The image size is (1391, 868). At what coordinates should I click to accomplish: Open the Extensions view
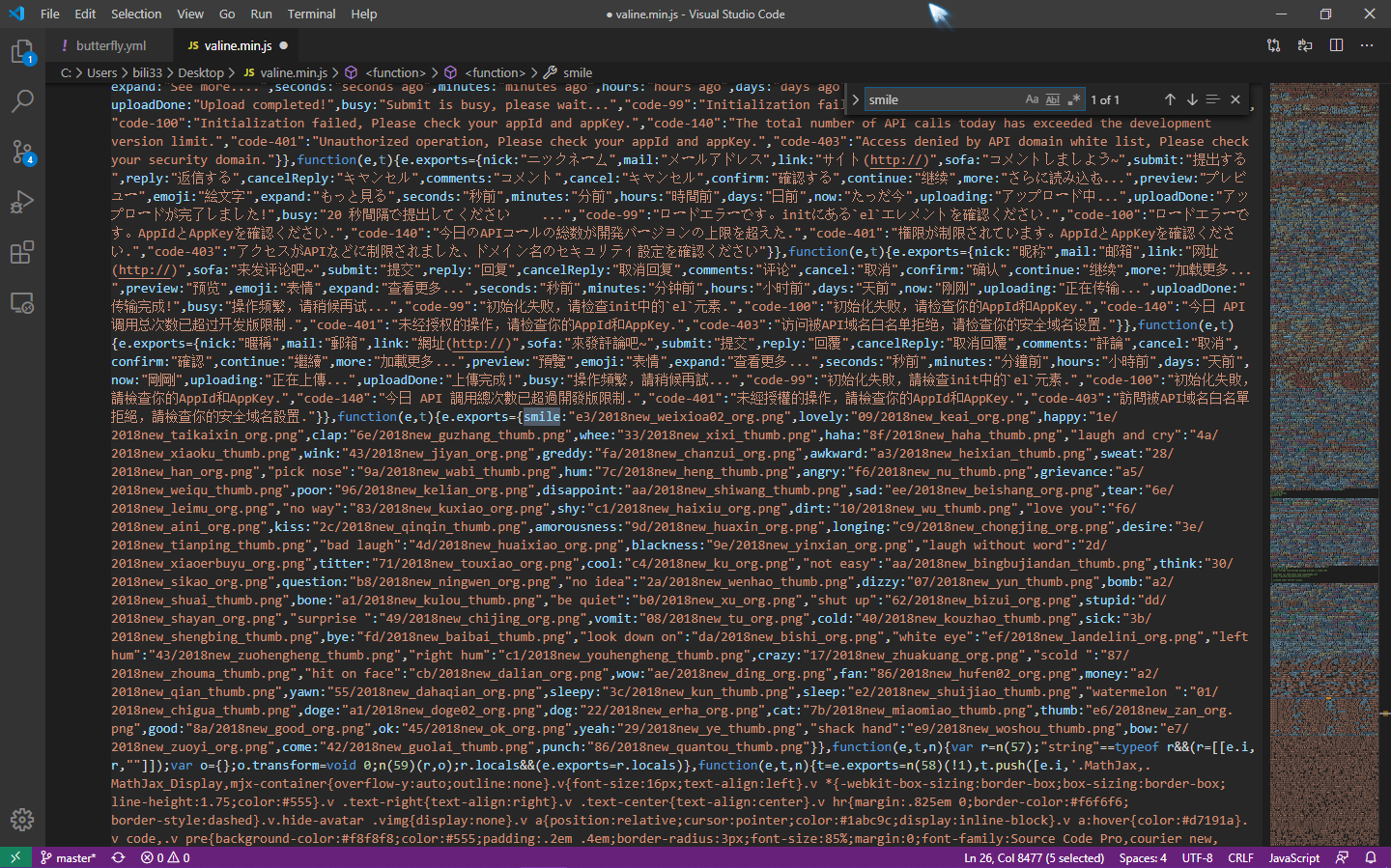(x=22, y=253)
